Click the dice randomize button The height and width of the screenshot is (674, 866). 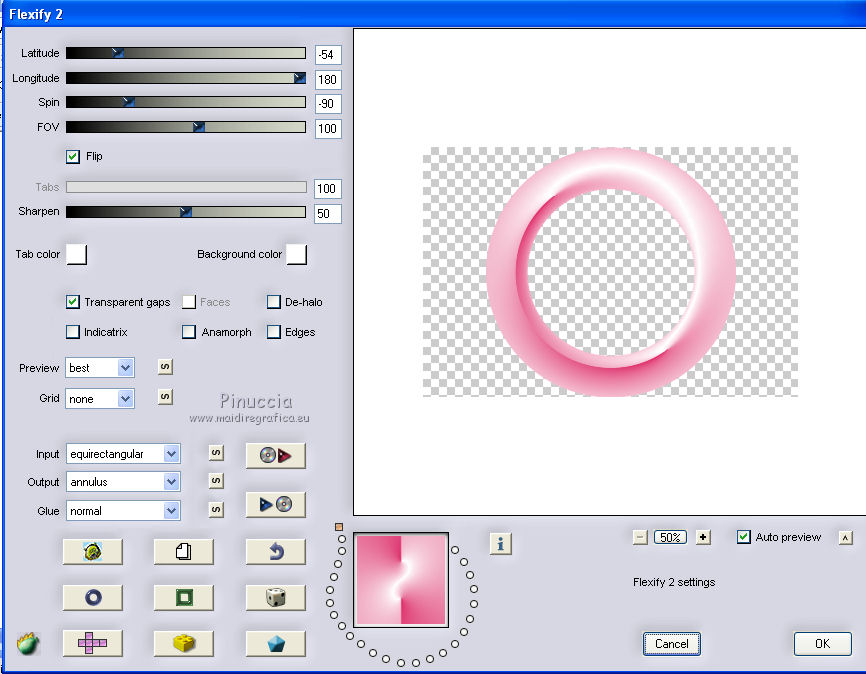(x=276, y=597)
